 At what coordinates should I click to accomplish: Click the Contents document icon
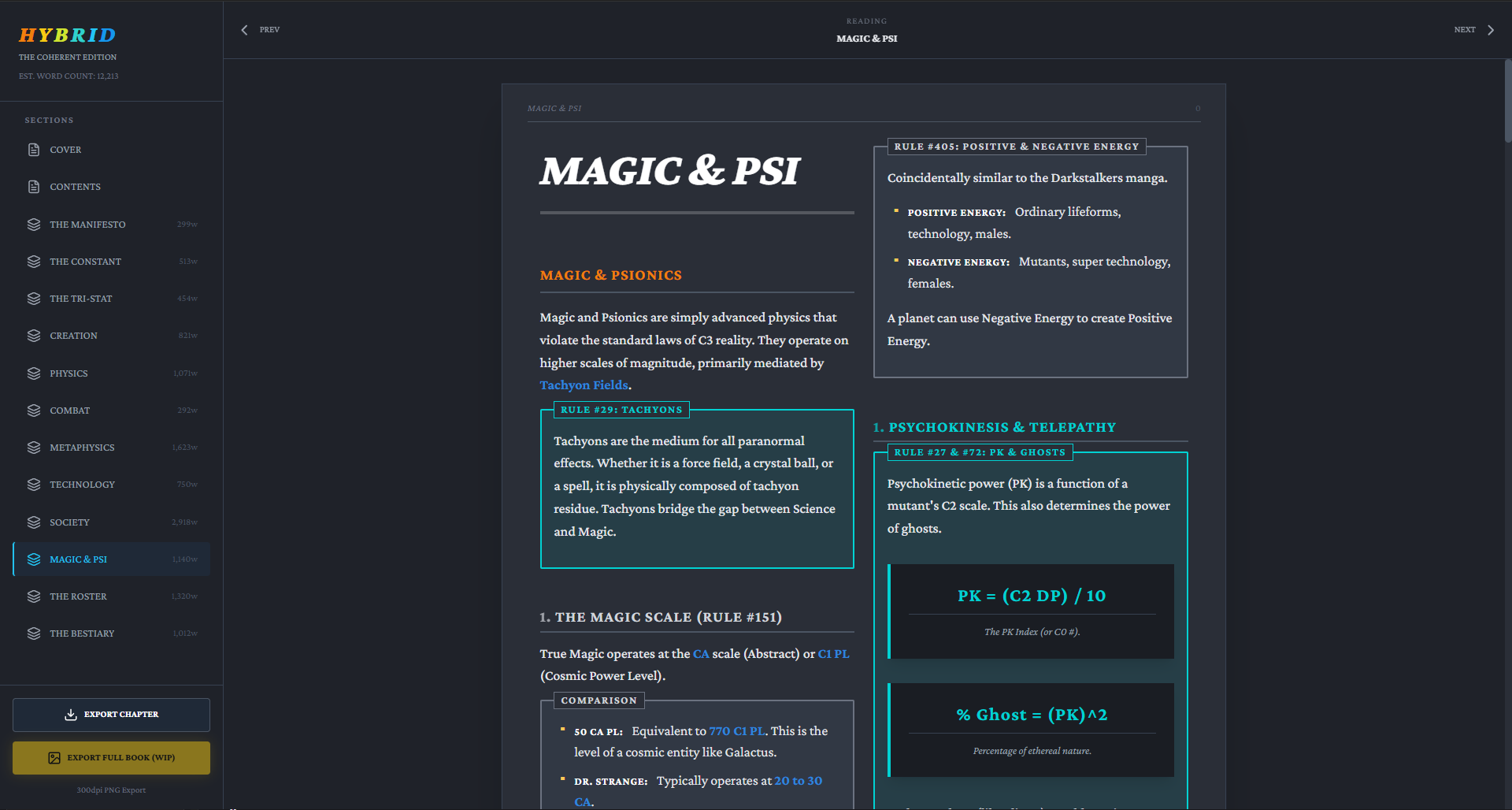pyautogui.click(x=34, y=187)
